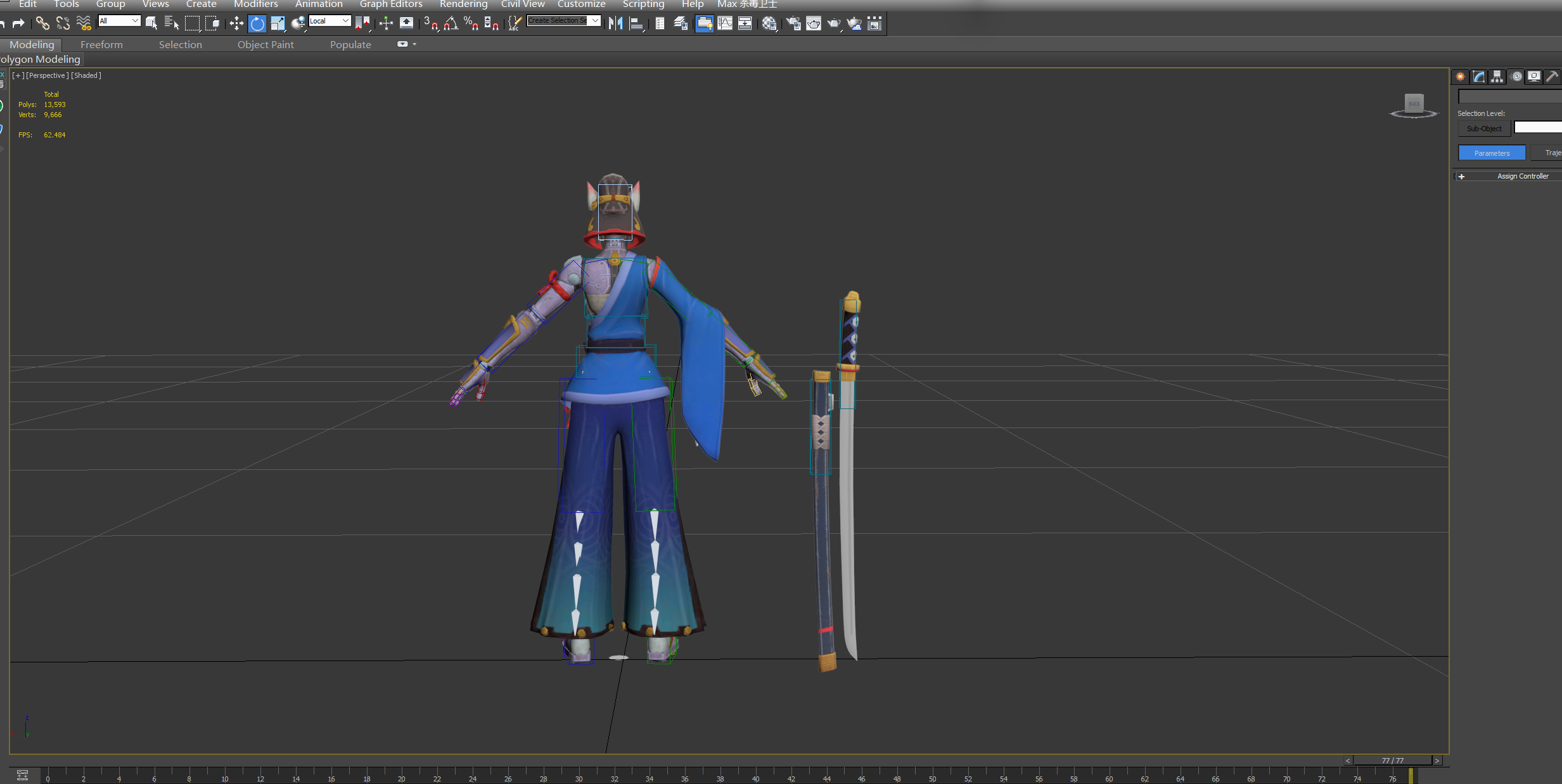
Task: Open Curve Editor icon
Action: pyautogui.click(x=725, y=23)
